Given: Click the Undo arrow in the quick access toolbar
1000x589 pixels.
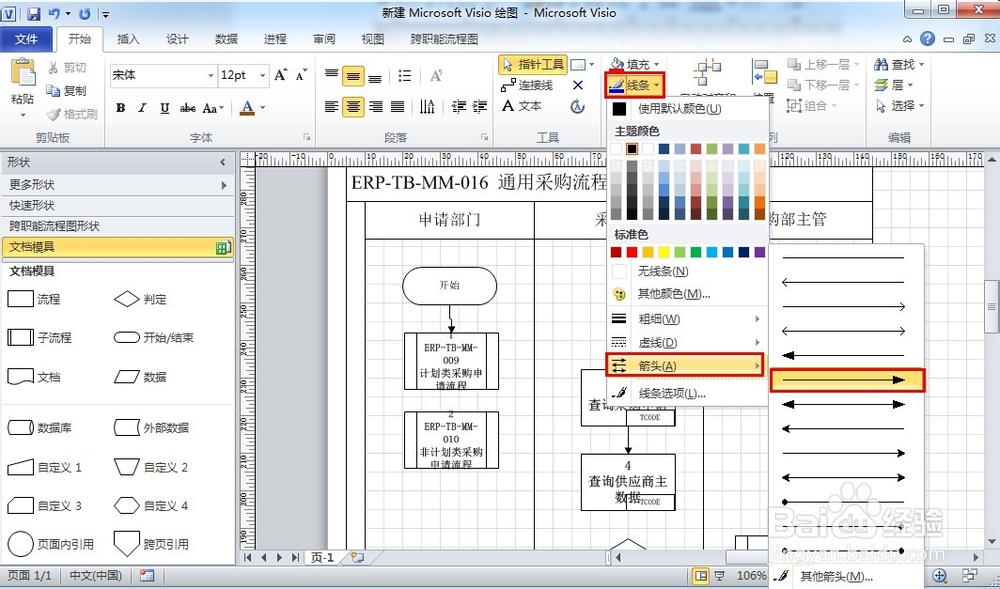Looking at the screenshot, I should (54, 13).
